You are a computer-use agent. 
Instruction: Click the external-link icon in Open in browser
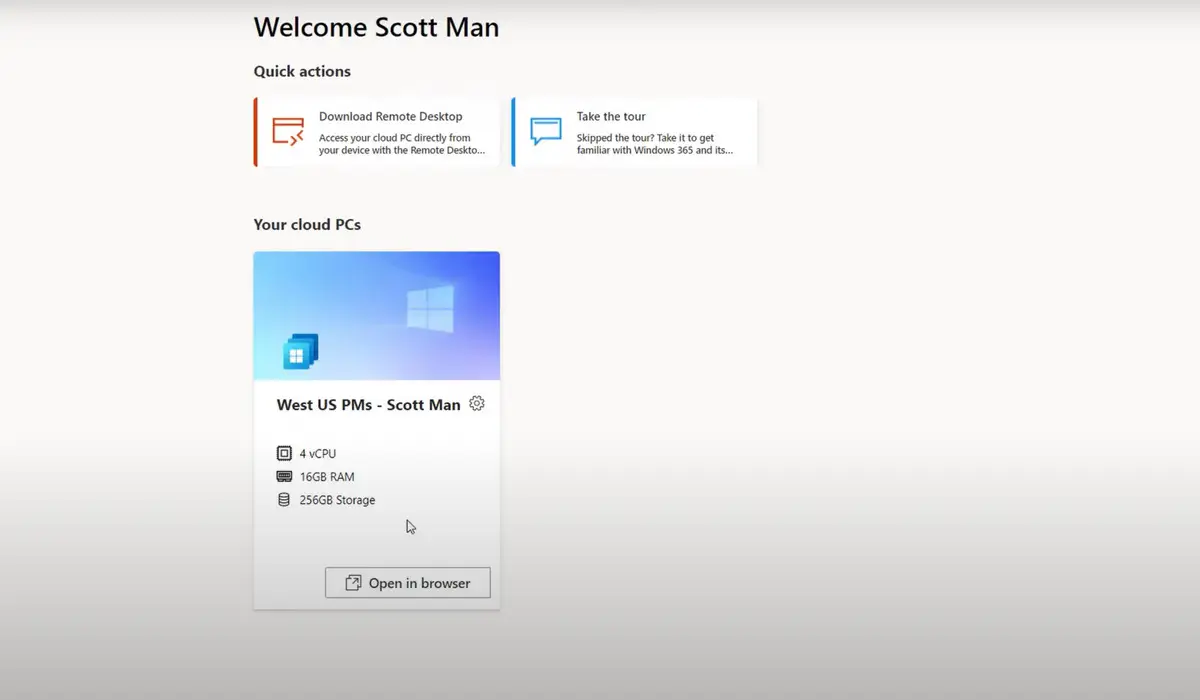(x=353, y=583)
